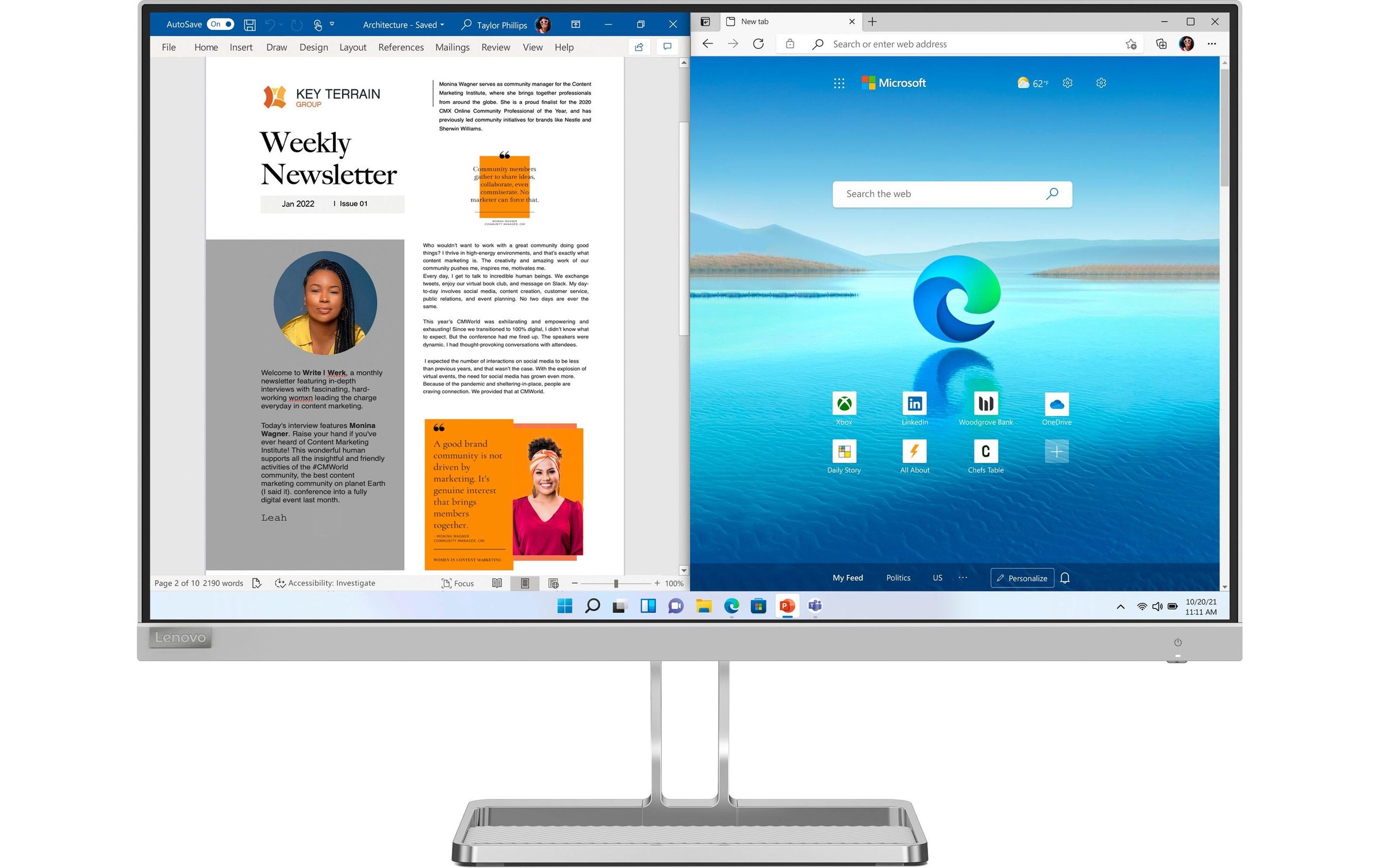
Task: Click the Print Layout view icon
Action: [x=524, y=582]
